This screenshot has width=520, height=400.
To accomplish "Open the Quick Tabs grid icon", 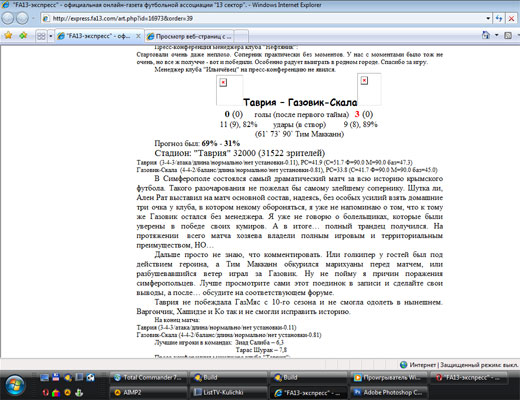I will pos(41,36).
